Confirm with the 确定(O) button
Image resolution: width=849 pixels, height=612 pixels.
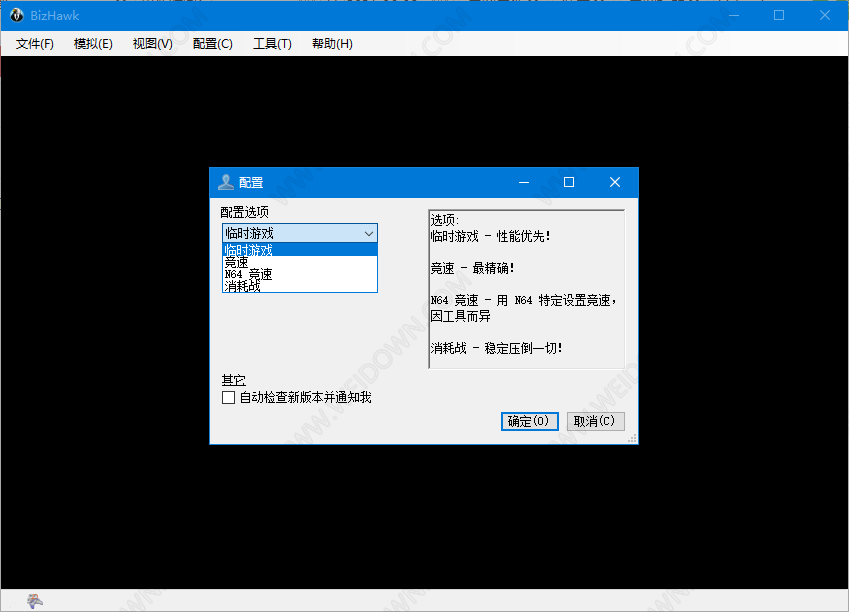pyautogui.click(x=529, y=421)
